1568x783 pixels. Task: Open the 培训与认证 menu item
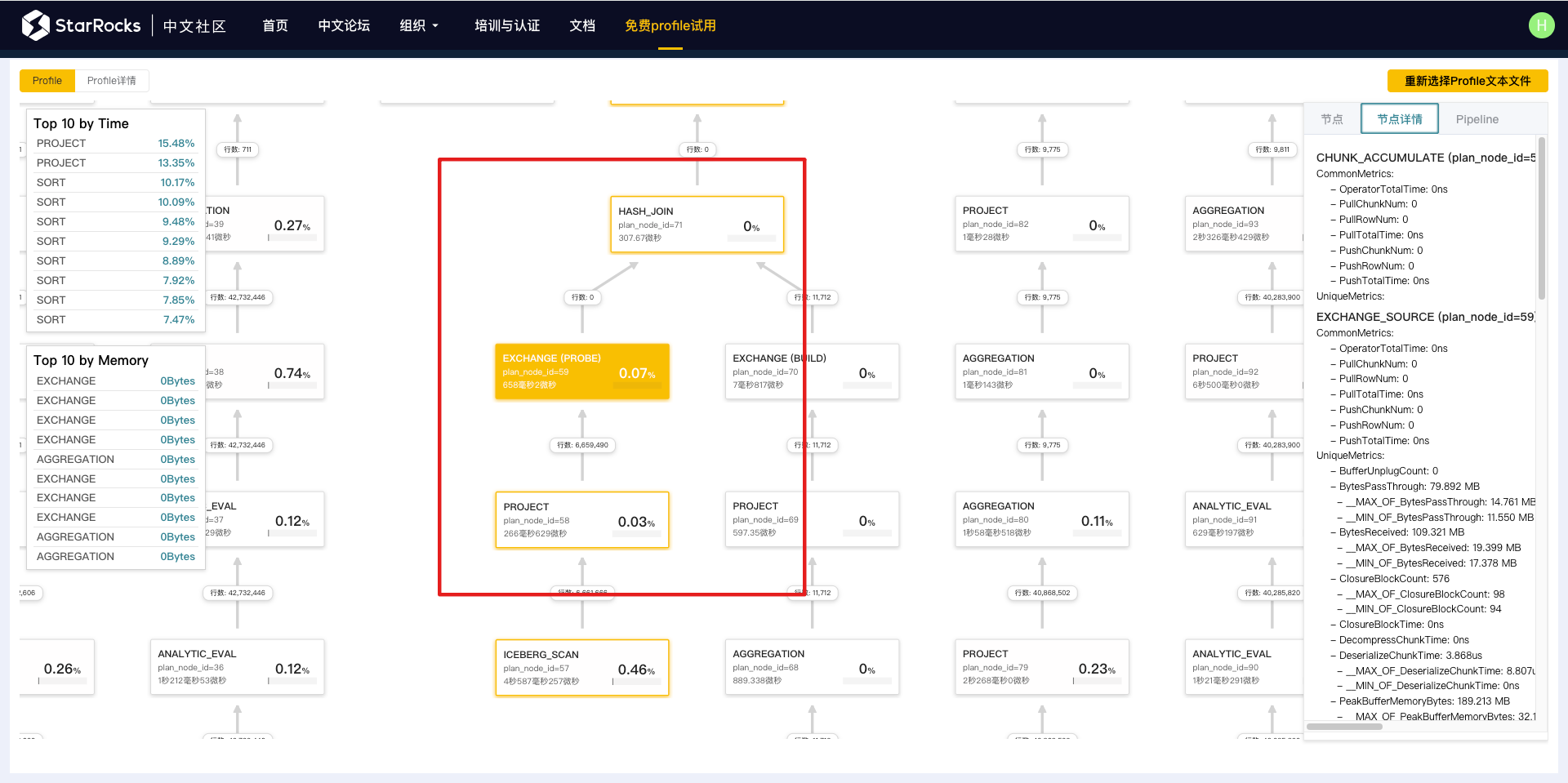[x=507, y=25]
